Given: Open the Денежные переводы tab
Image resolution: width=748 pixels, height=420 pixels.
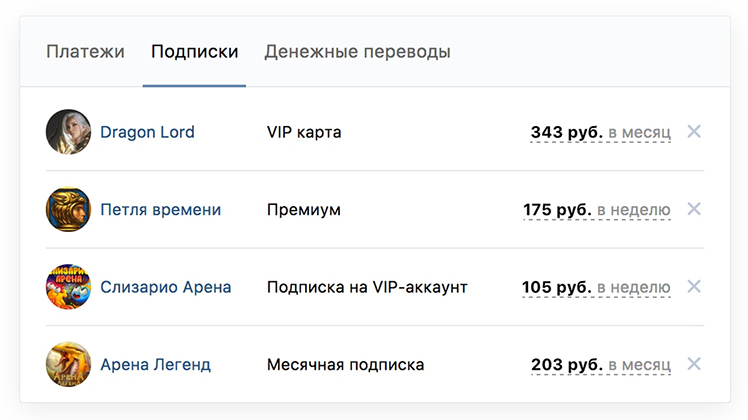Looking at the screenshot, I should tap(357, 52).
